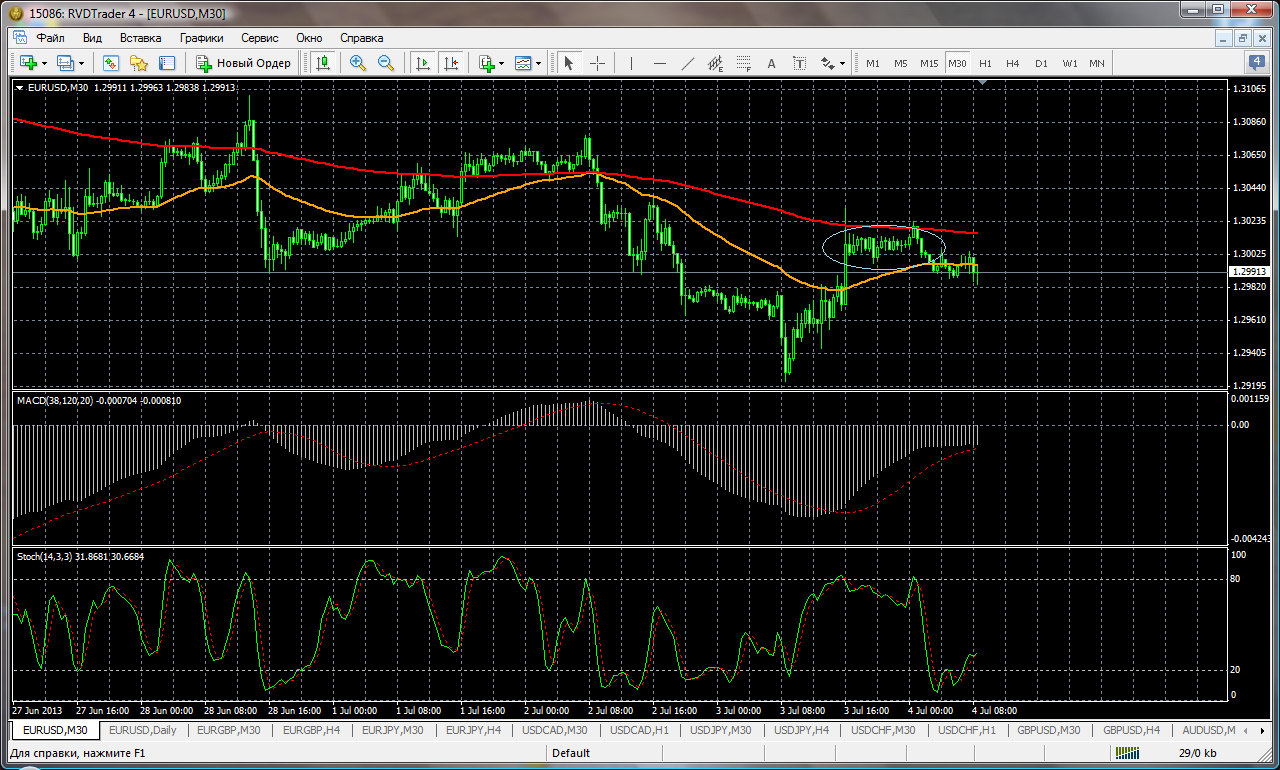Open the Market Watch icon

click(x=110, y=63)
